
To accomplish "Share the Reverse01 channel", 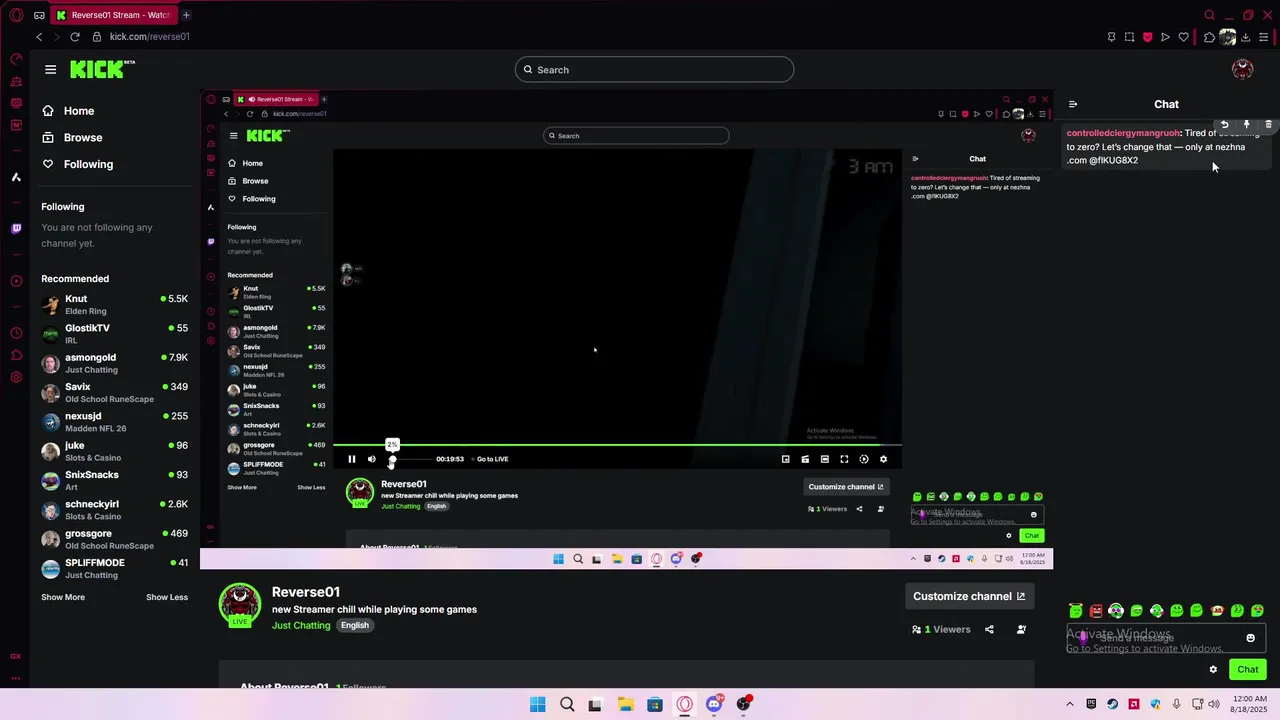I will pos(989,629).
